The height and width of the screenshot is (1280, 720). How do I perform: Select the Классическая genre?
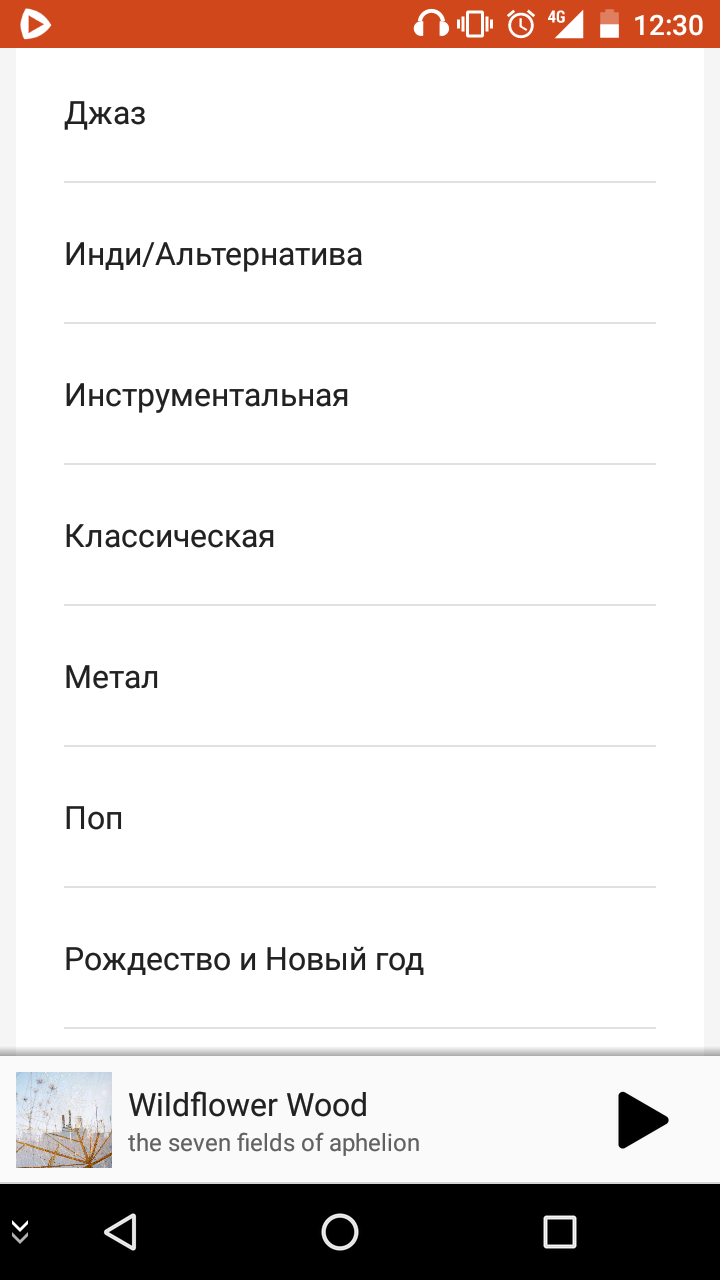pyautogui.click(x=360, y=536)
